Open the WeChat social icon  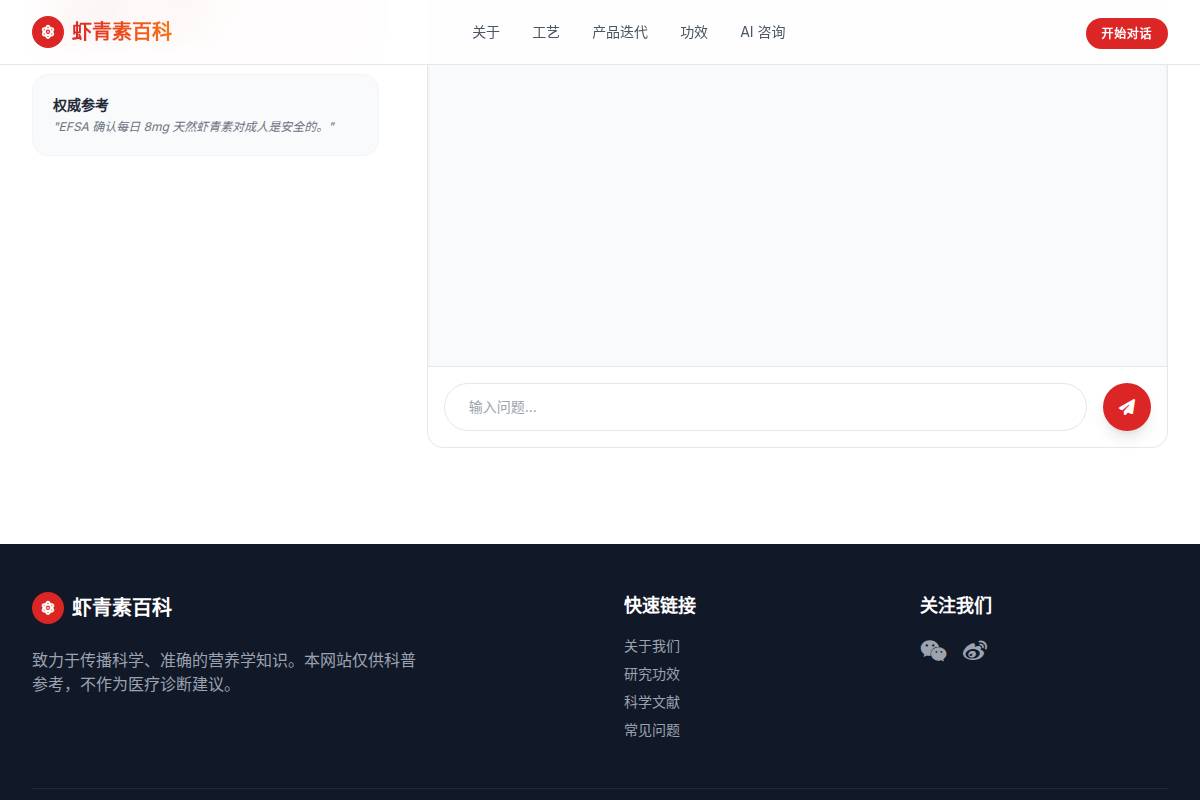click(x=933, y=651)
